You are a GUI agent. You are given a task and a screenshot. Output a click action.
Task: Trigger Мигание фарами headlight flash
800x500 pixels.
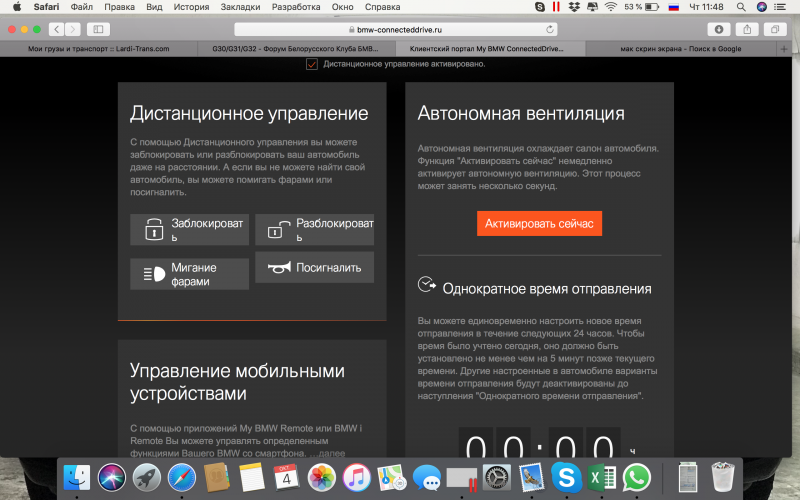[x=189, y=274]
